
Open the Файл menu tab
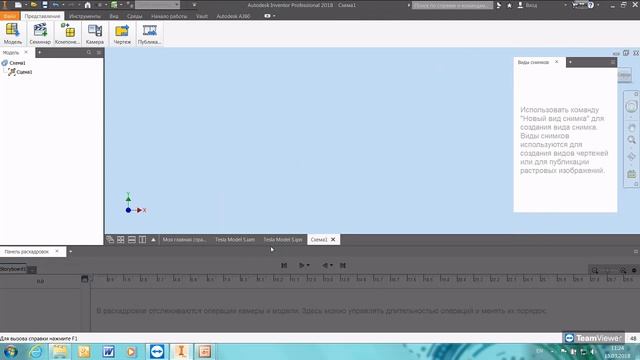click(x=10, y=16)
